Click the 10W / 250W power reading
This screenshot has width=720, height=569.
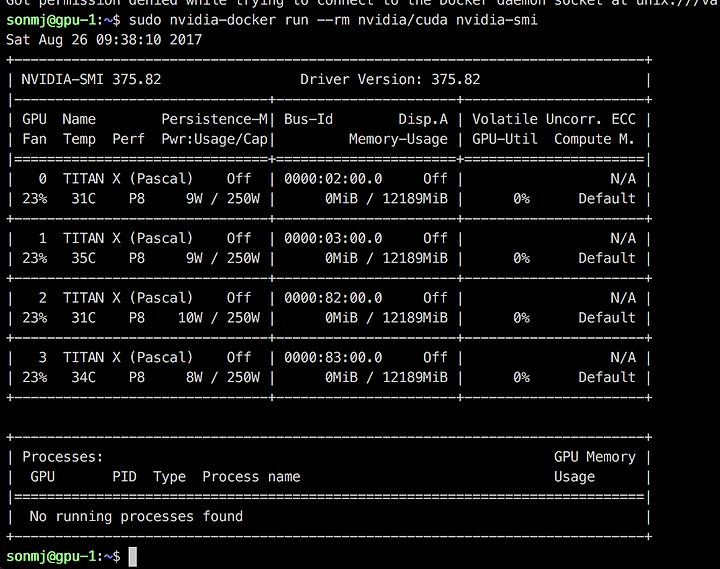[219, 318]
